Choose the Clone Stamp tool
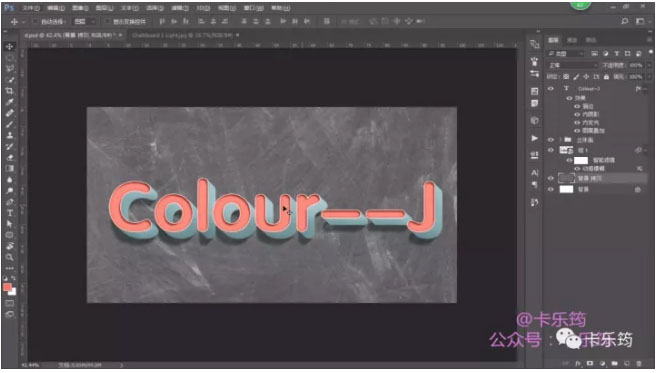This screenshot has width=658, height=373. click(9, 135)
